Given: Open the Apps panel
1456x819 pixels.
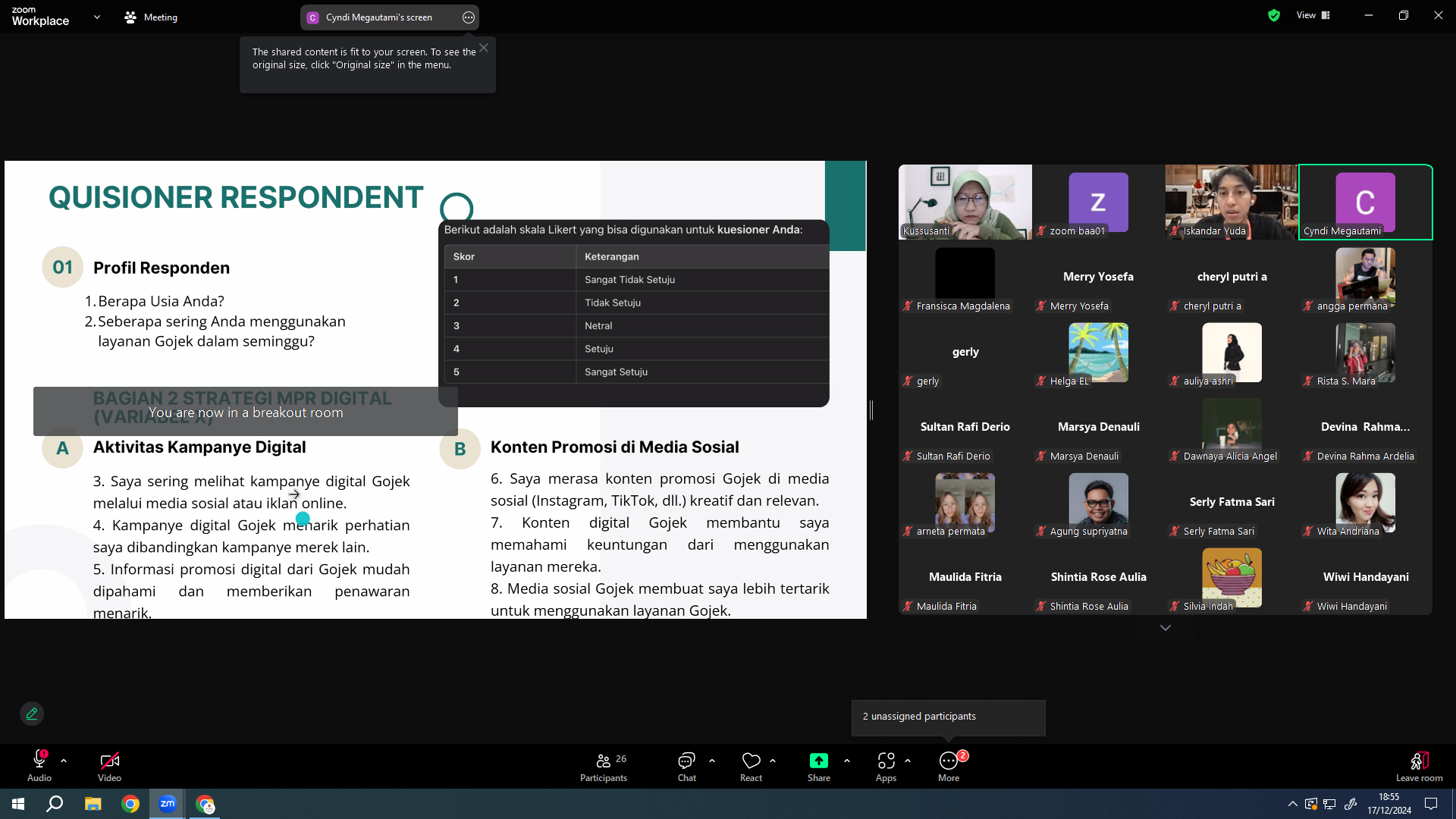Looking at the screenshot, I should pos(886,767).
